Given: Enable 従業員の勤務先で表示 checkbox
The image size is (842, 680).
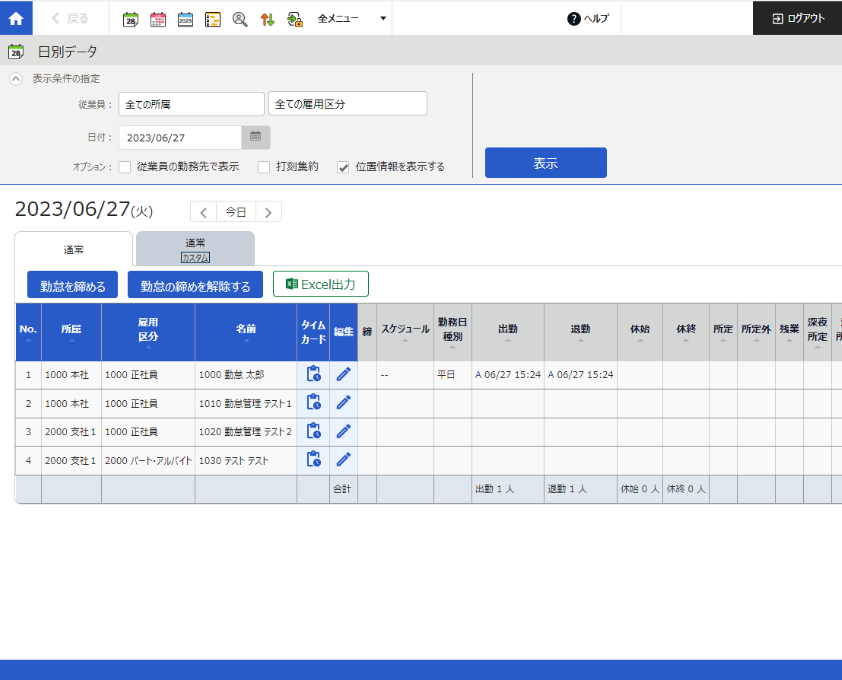Looking at the screenshot, I should (125, 167).
